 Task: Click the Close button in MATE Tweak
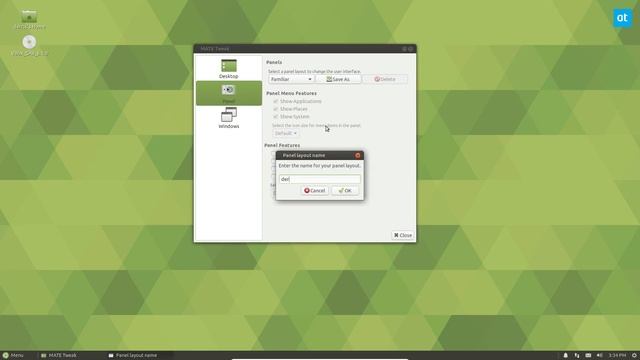pos(403,235)
